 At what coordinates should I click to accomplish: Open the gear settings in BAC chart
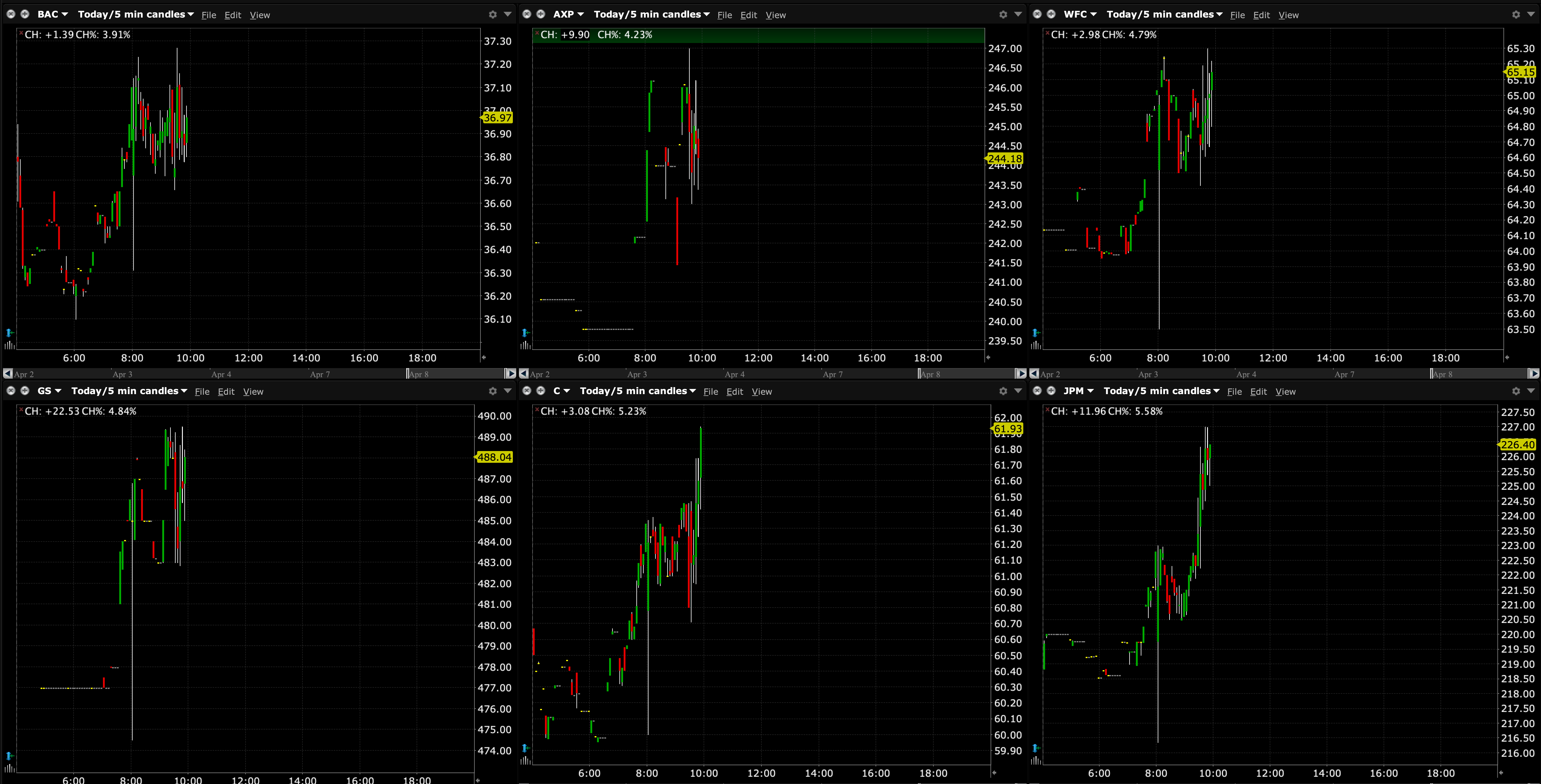coord(492,14)
